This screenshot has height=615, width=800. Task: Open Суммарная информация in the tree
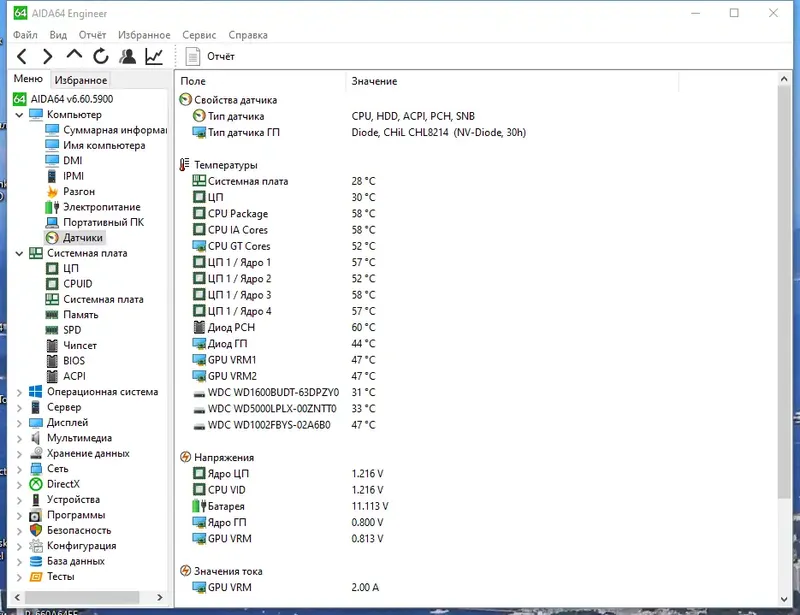pos(106,130)
